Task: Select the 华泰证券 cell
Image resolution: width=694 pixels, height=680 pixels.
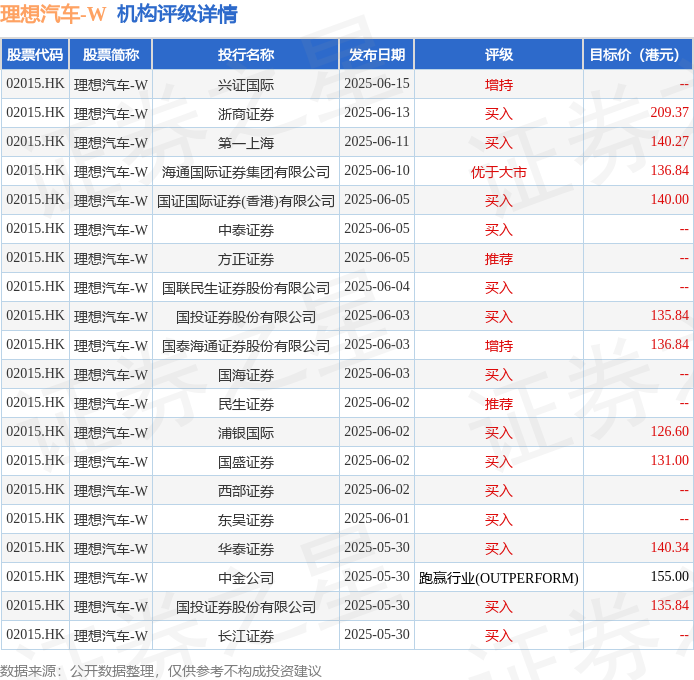Action: point(246,549)
